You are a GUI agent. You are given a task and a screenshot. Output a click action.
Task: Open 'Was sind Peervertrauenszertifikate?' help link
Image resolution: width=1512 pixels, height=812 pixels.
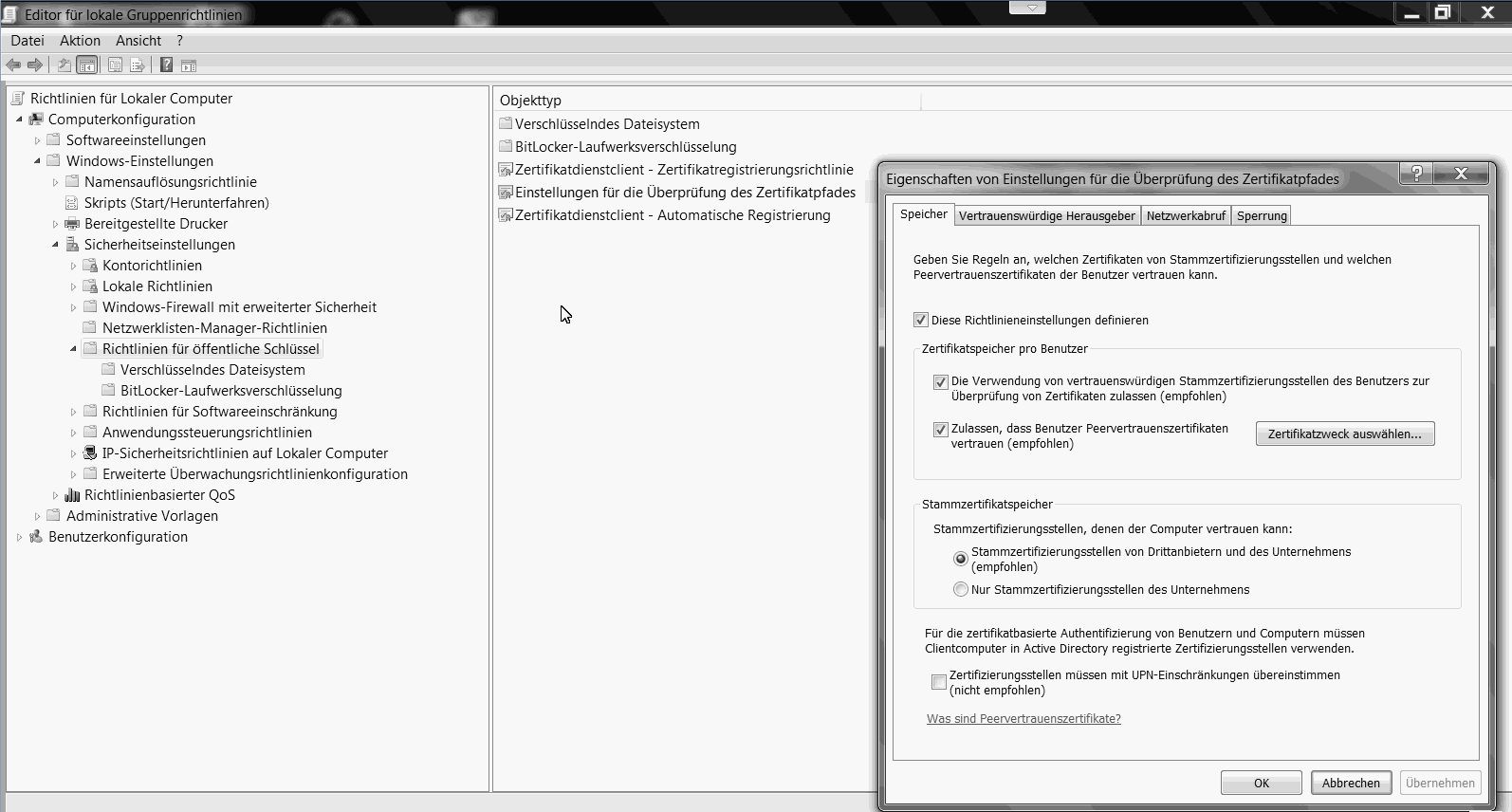coord(1023,719)
